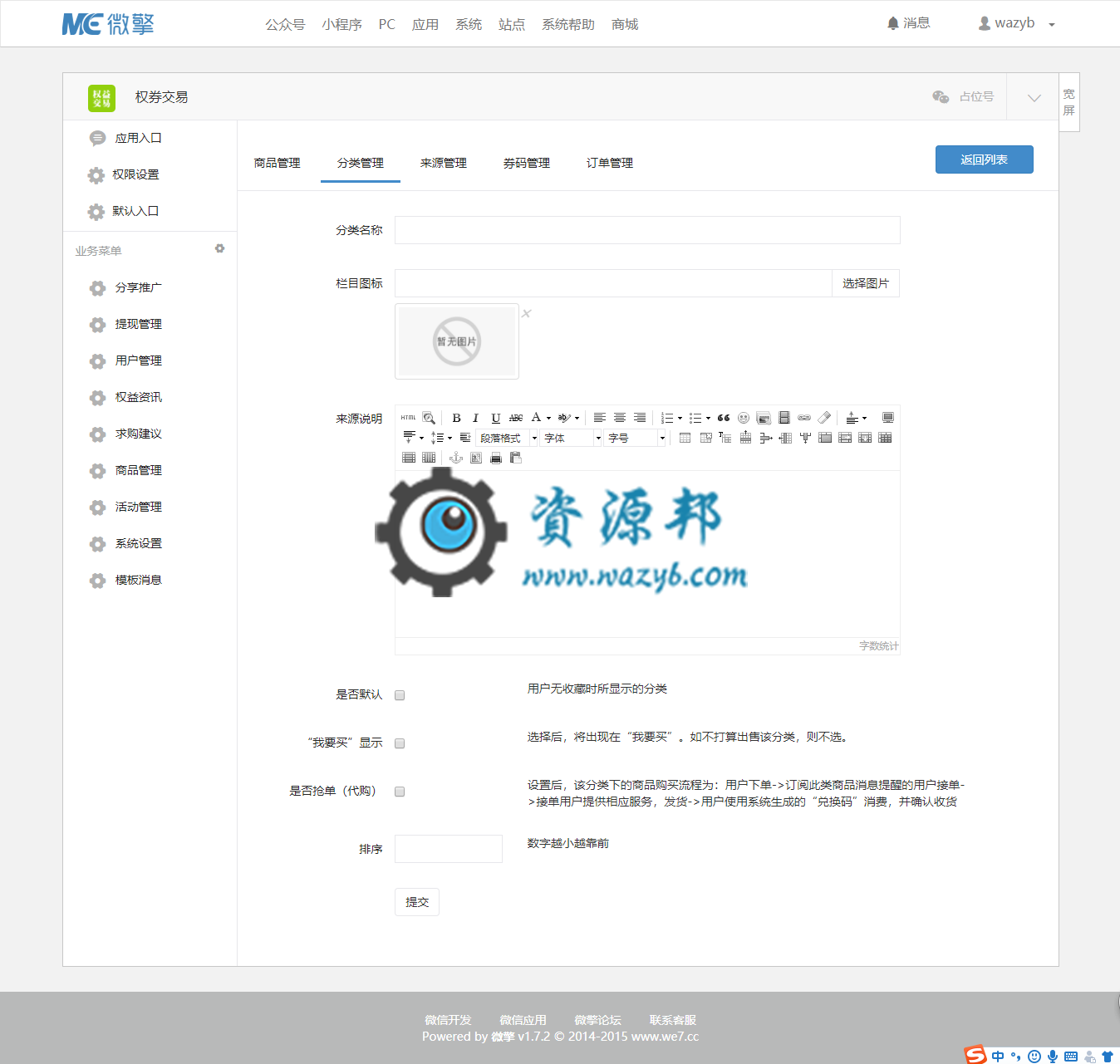The image size is (1120, 1064).
Task: Open 提现管理 in sidebar
Action: (138, 324)
